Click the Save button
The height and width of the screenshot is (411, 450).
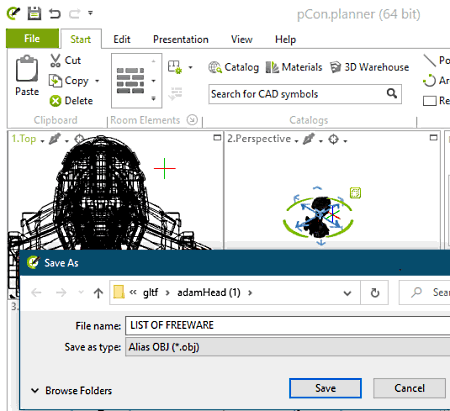[x=325, y=388]
